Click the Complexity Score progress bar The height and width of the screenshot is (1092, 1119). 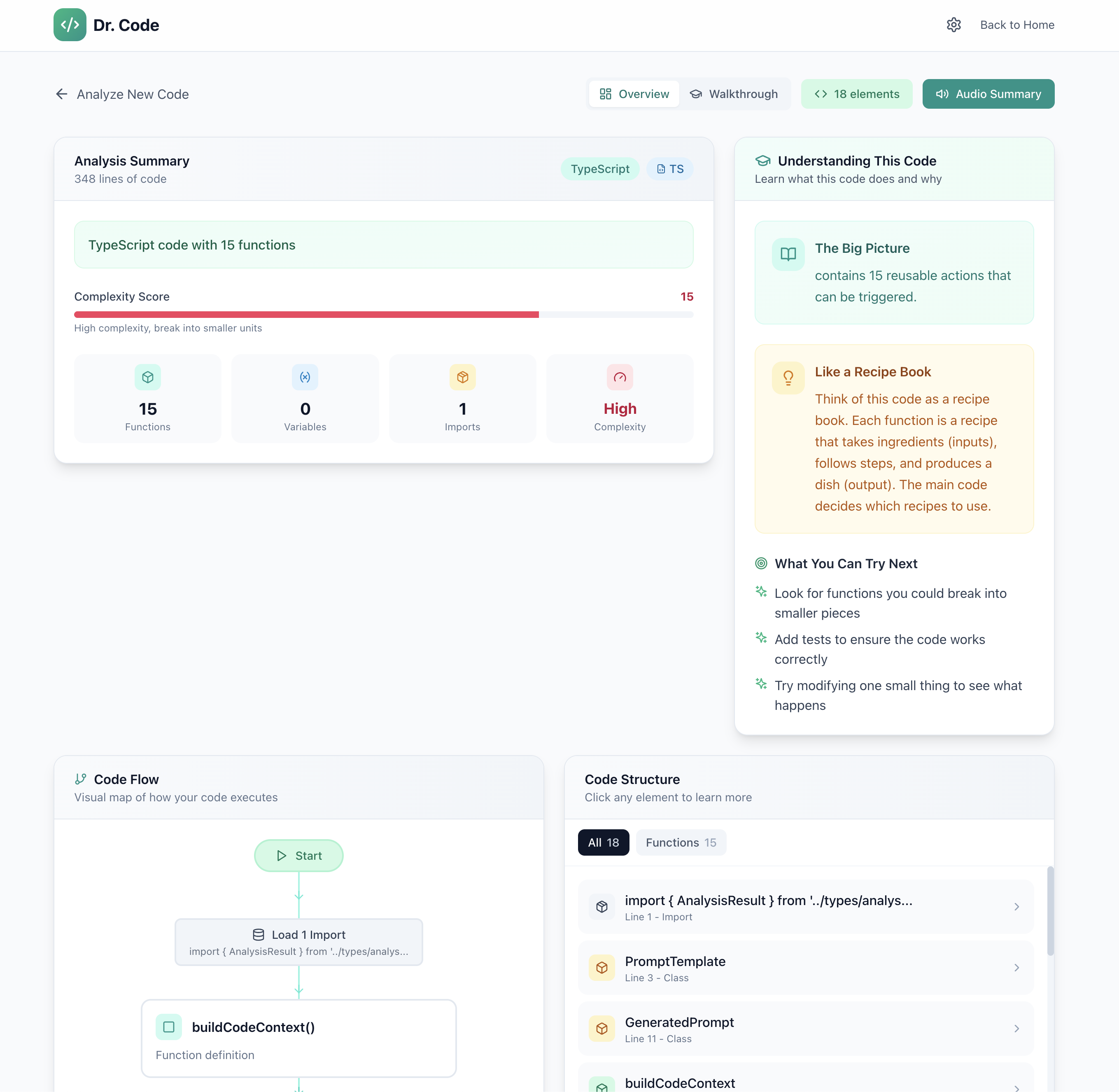[x=383, y=314]
